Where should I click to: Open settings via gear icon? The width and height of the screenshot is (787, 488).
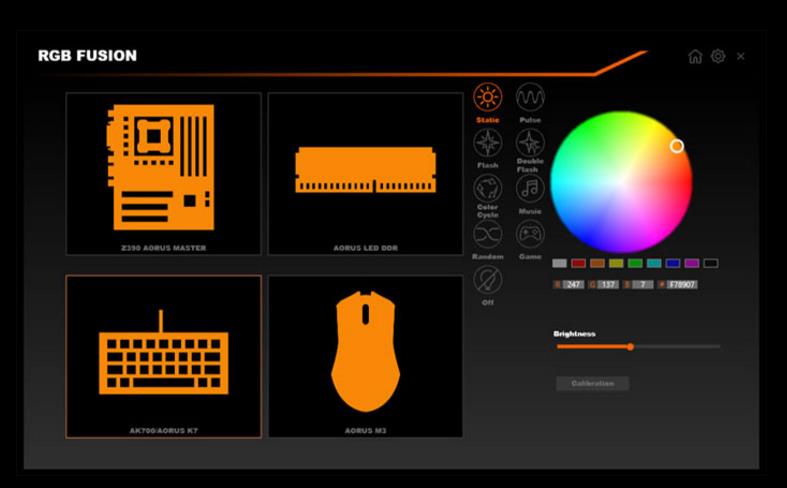pos(718,56)
